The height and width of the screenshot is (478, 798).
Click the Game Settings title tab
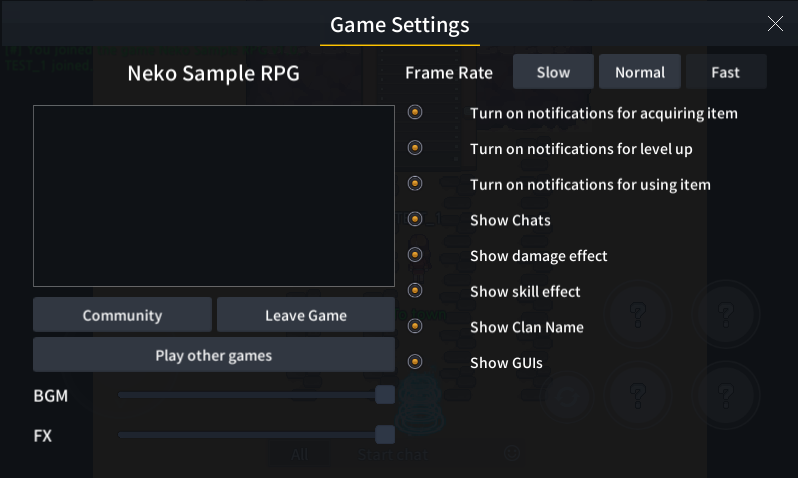(x=399, y=25)
